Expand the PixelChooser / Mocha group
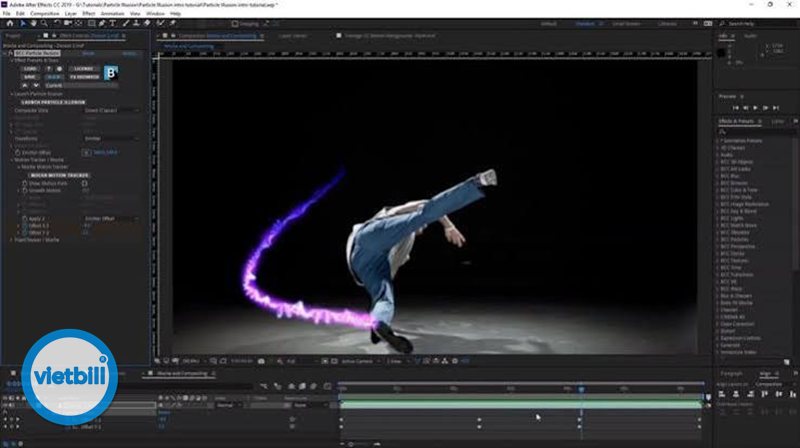800x448 pixels. click(x=12, y=240)
